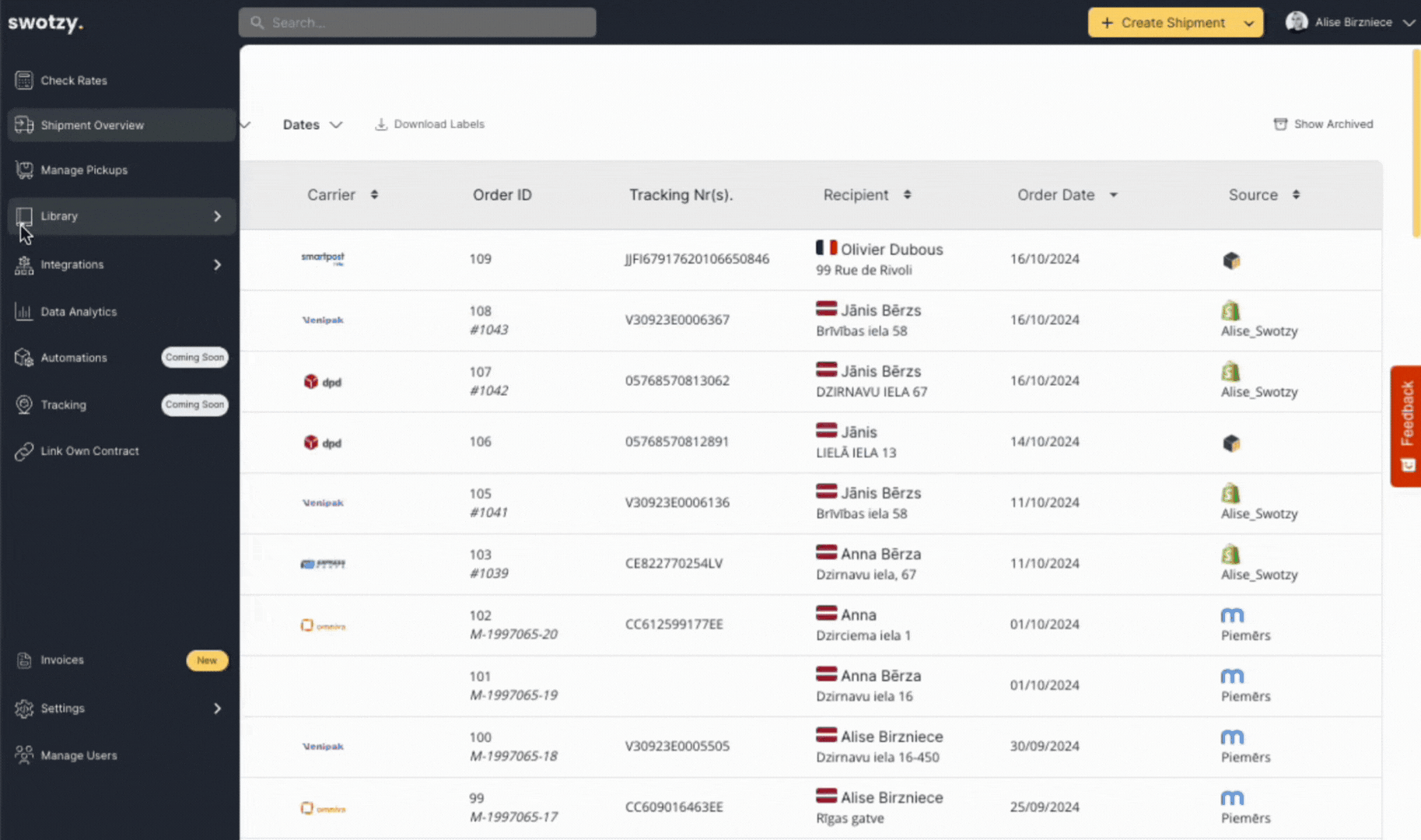Click the vertical page scrollbar

[1416, 142]
